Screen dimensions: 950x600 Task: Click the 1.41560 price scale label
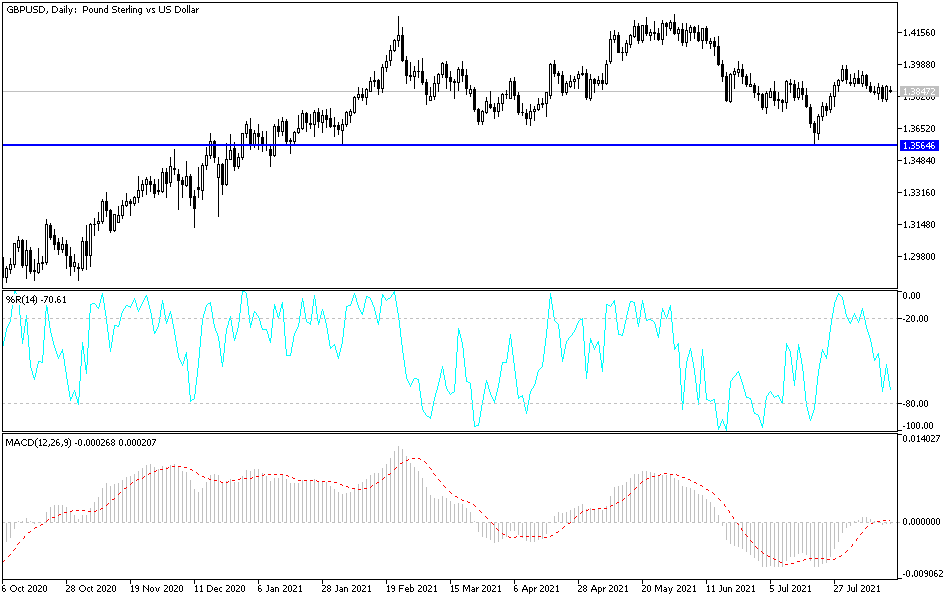pos(919,33)
